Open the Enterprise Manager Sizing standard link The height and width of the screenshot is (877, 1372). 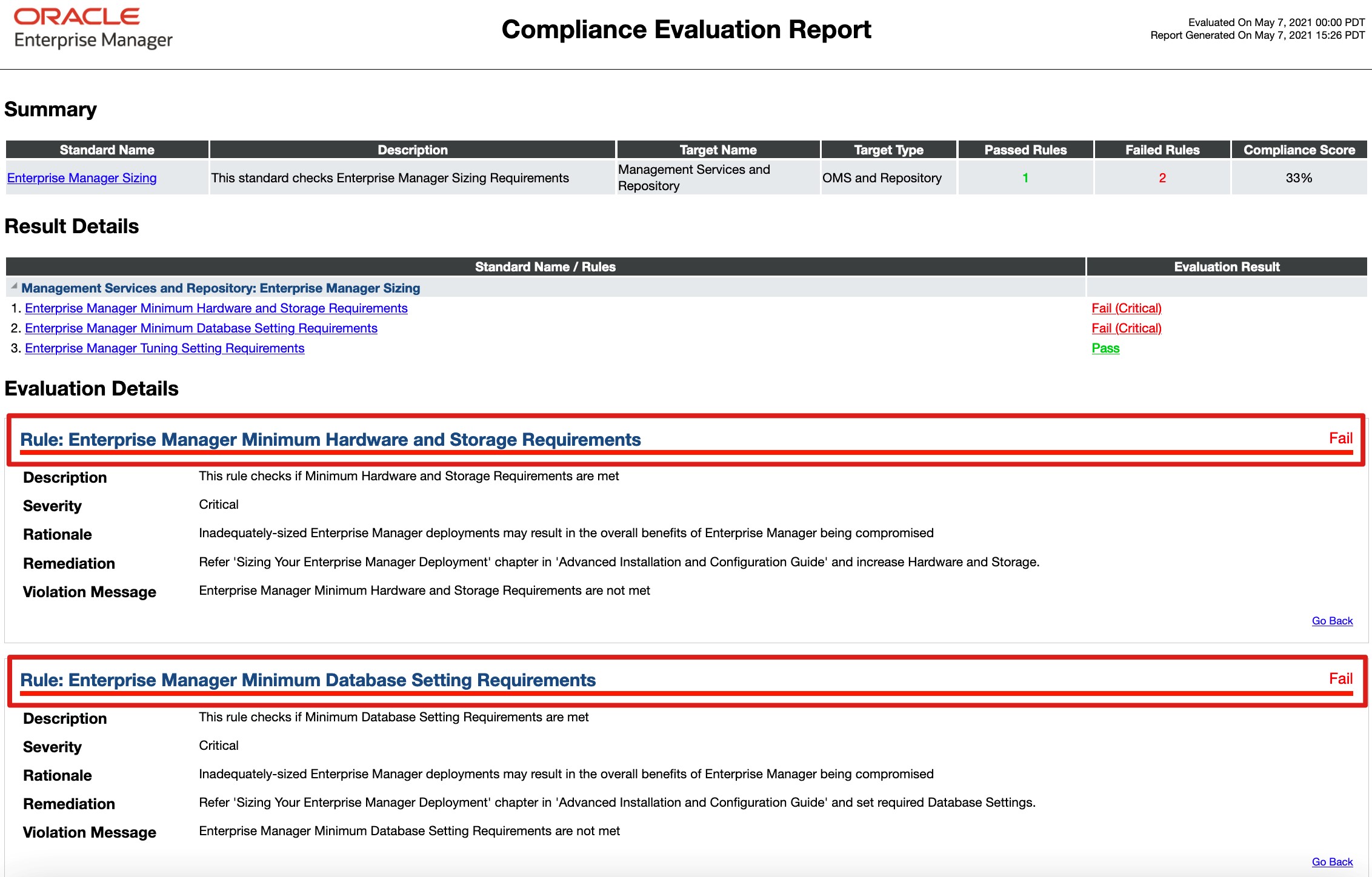(x=82, y=178)
